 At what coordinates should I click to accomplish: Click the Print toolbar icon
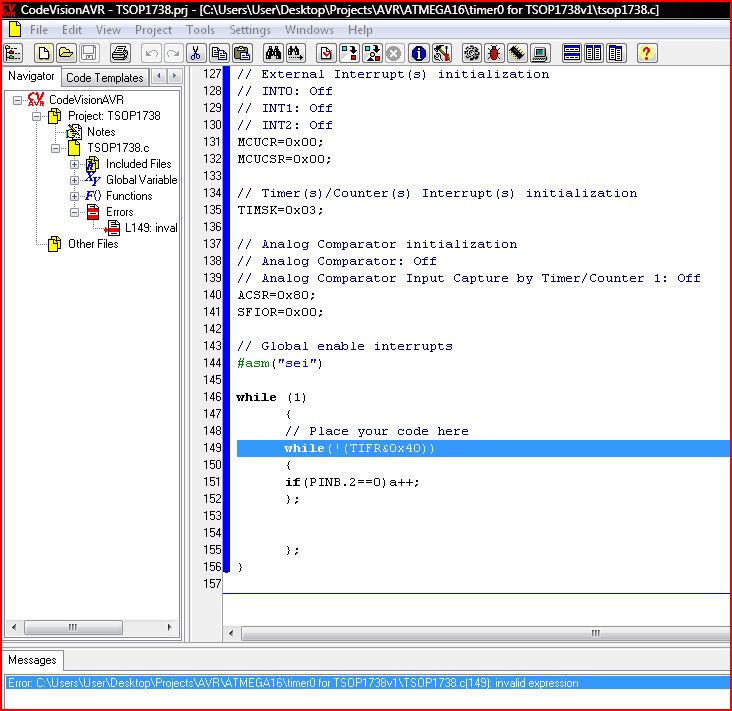click(119, 53)
